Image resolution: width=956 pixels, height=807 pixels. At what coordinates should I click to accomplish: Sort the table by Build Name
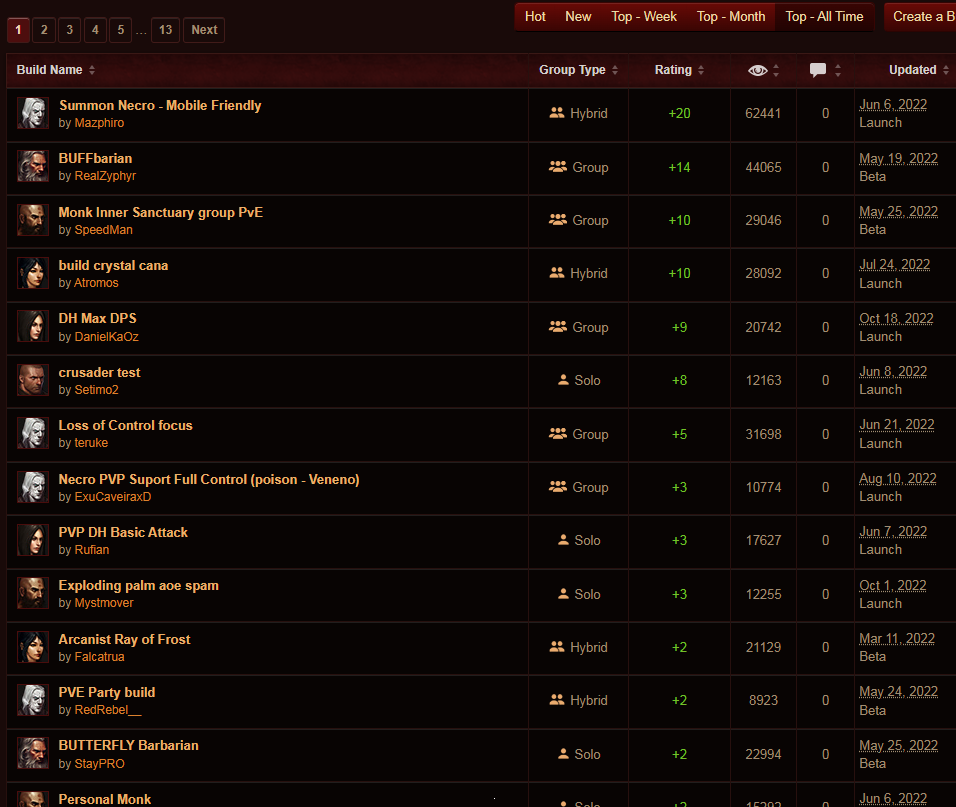coord(55,70)
